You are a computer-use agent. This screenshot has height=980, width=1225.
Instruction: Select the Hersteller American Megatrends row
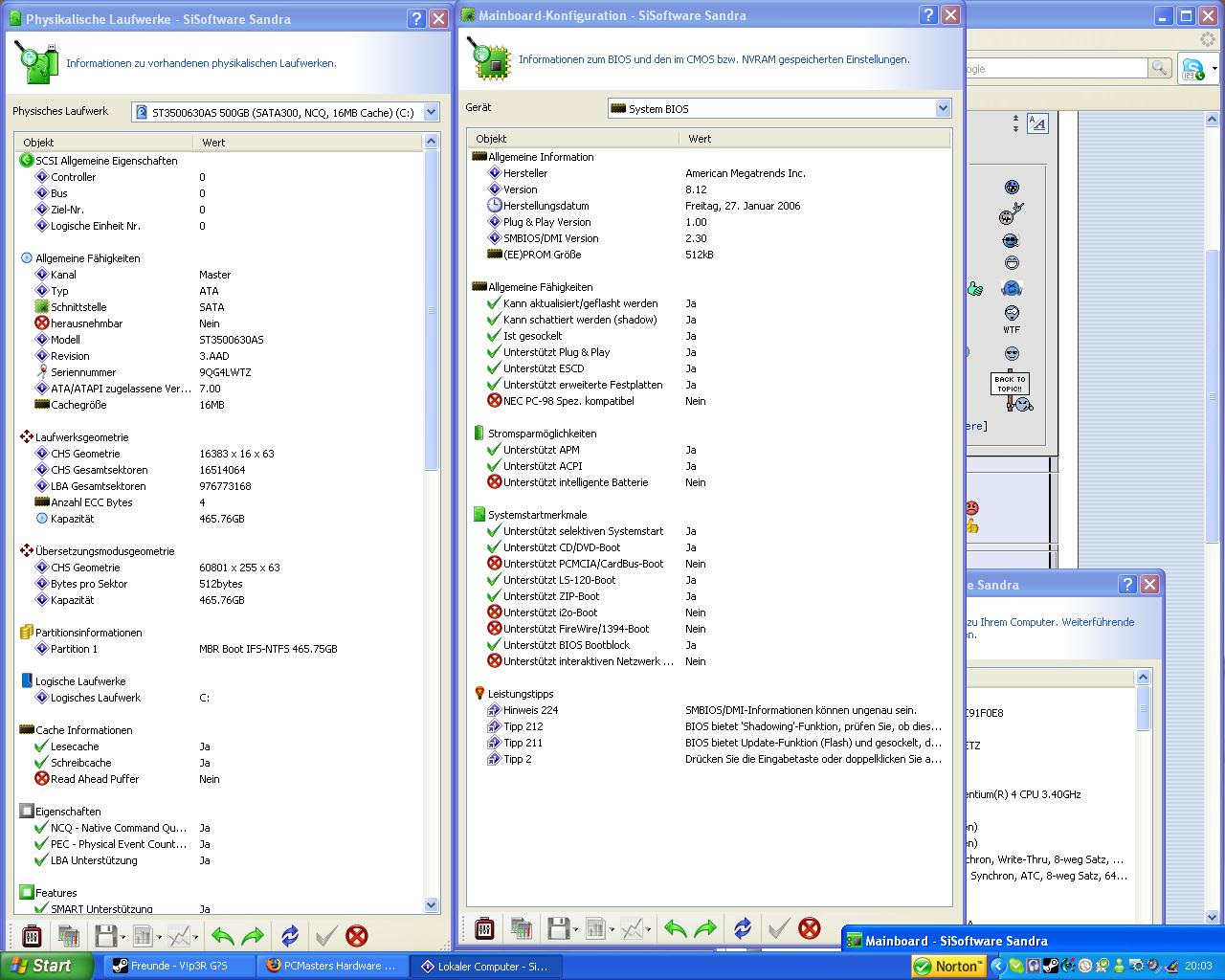click(x=709, y=173)
